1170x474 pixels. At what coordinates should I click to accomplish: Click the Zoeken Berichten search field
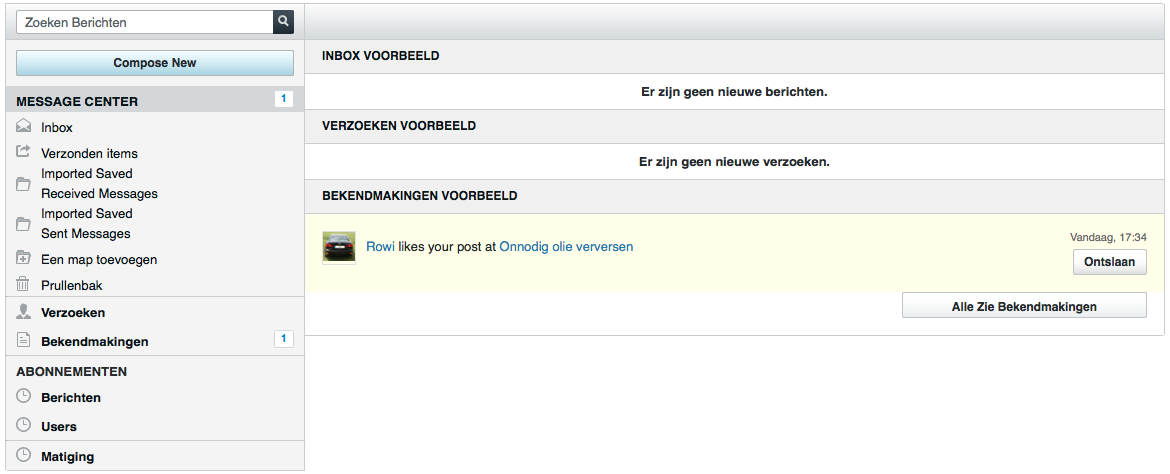click(x=145, y=21)
